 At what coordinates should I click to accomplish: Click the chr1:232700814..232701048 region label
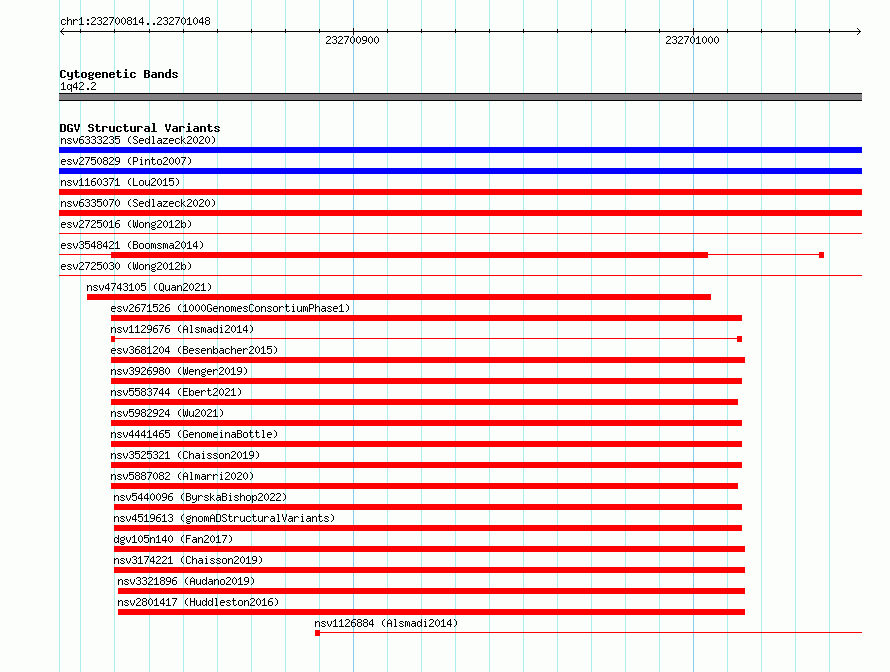135,21
